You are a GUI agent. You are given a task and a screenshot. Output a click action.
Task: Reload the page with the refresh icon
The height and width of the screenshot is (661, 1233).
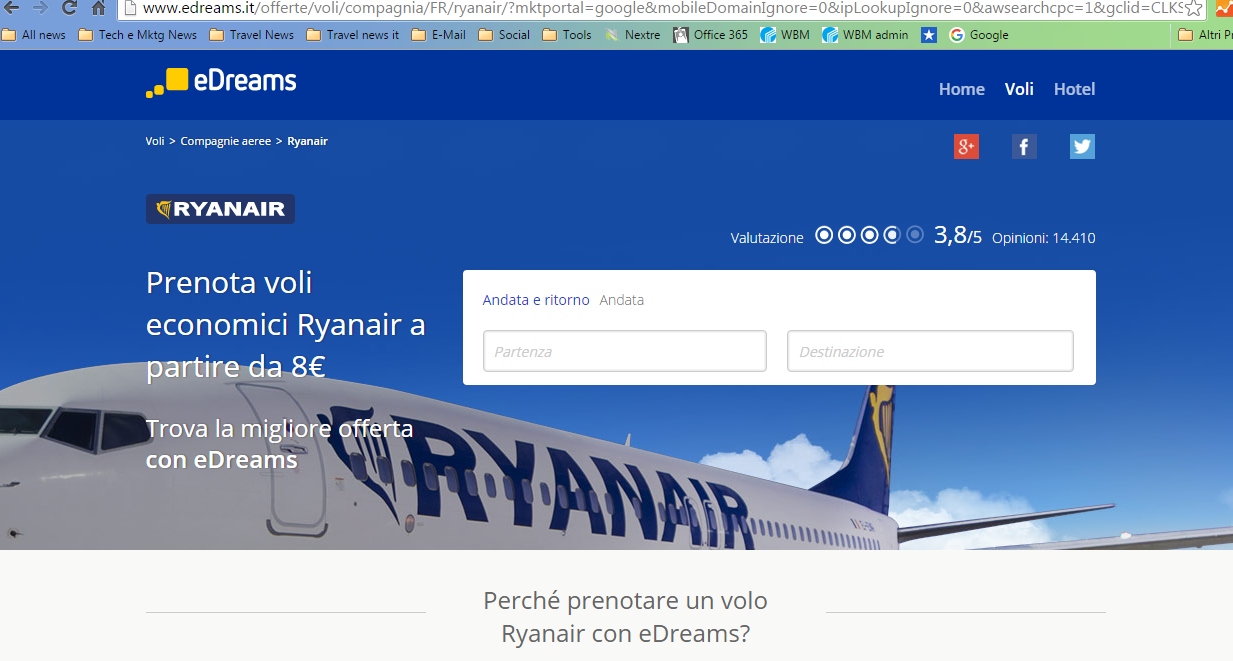(69, 8)
